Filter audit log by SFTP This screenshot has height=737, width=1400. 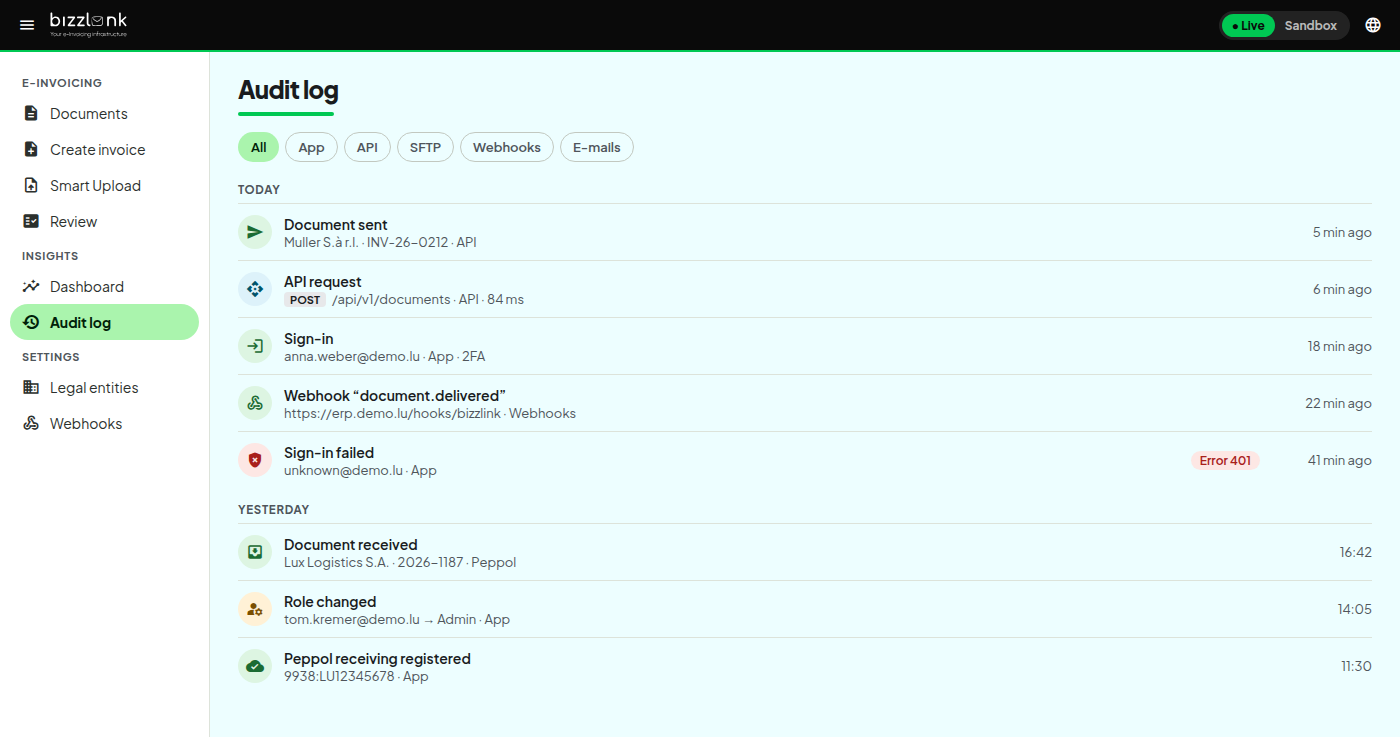(425, 148)
